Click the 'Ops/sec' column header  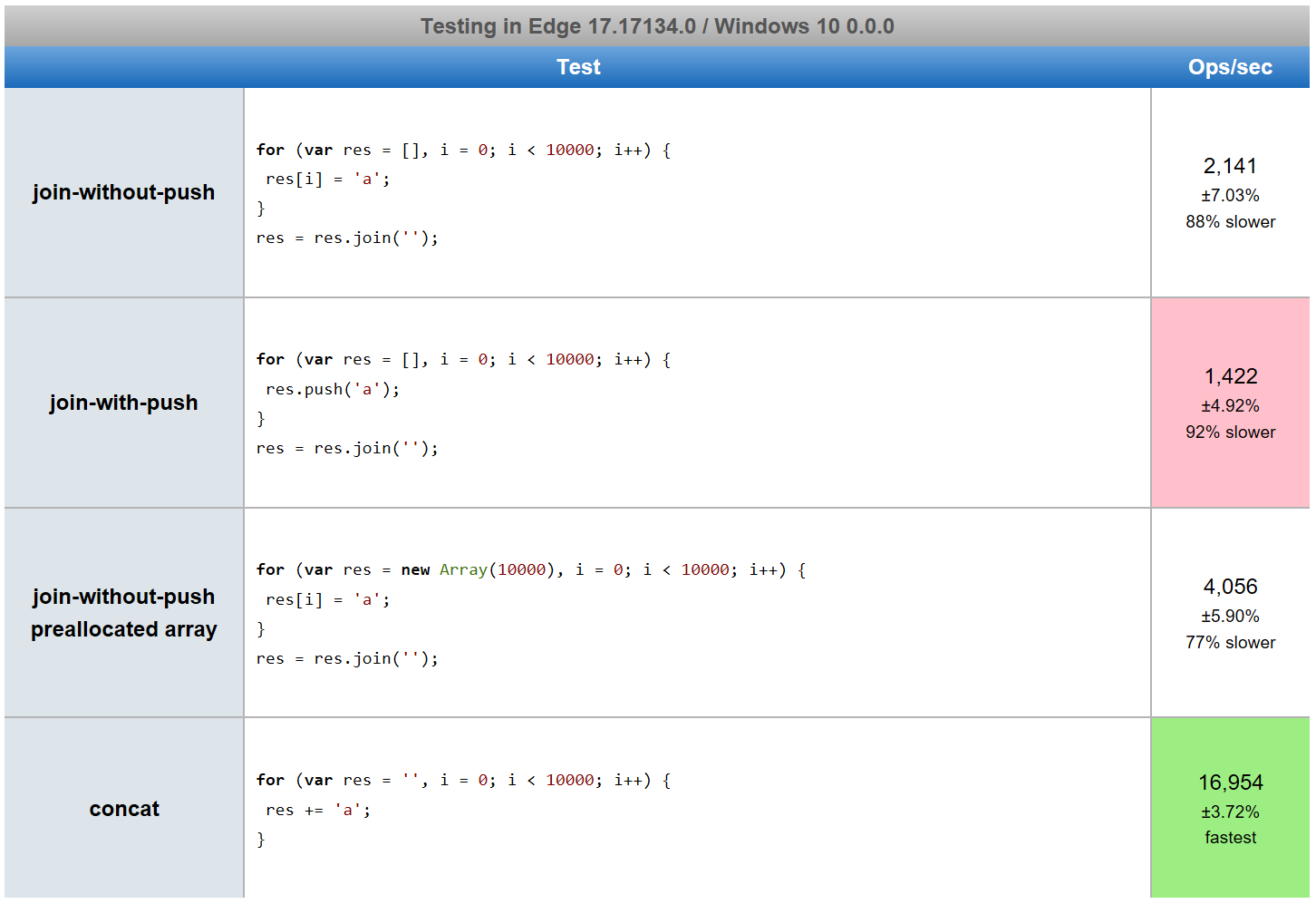pos(1230,67)
